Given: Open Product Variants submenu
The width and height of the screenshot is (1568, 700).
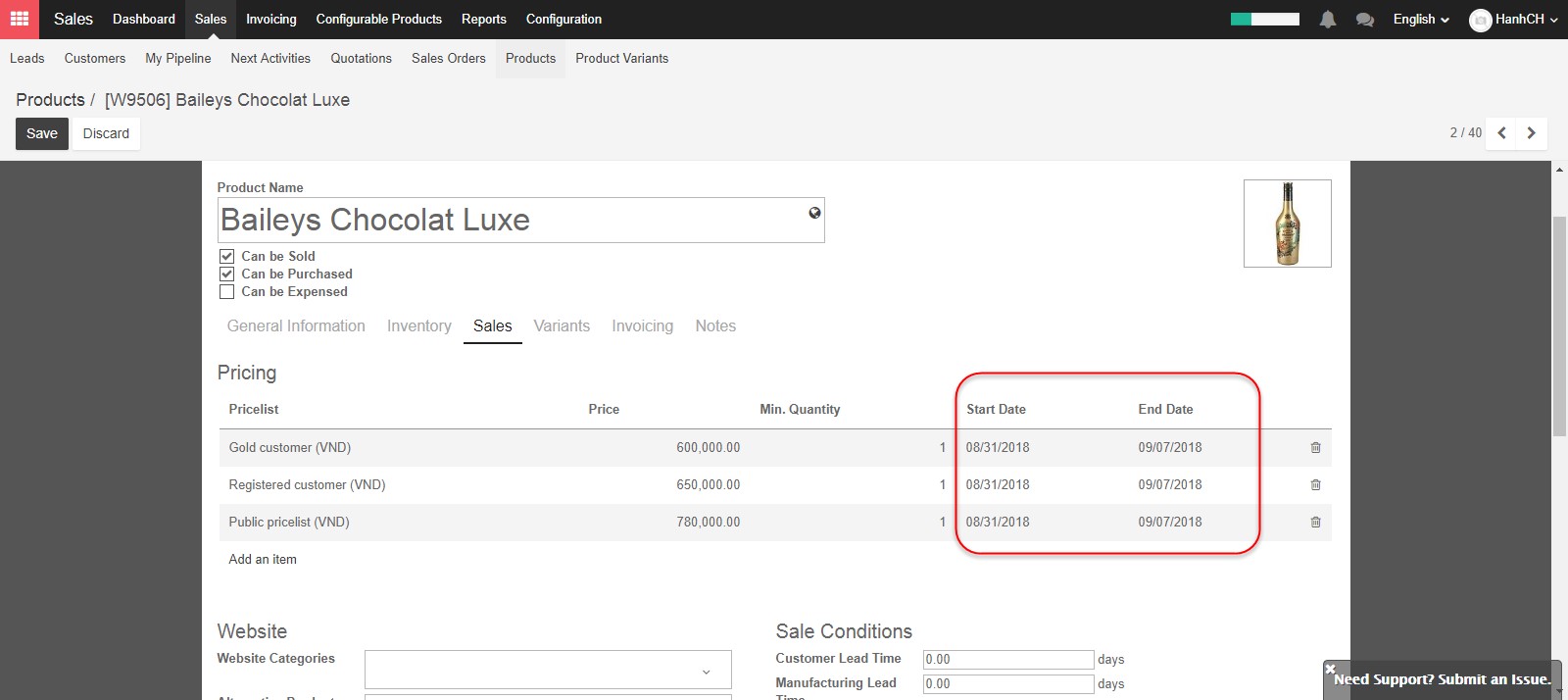Looking at the screenshot, I should 622,59.
